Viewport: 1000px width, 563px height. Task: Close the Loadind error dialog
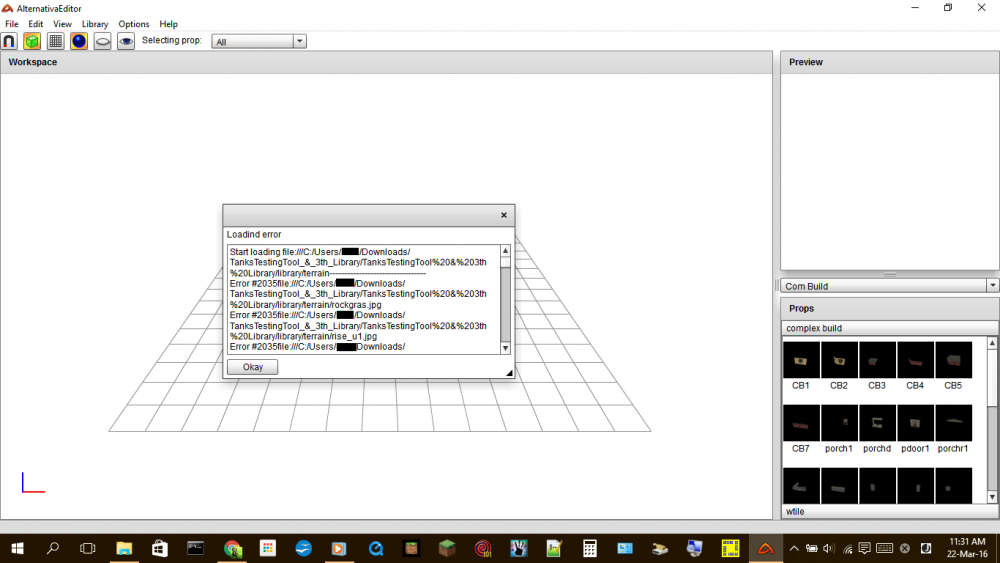pyautogui.click(x=504, y=215)
